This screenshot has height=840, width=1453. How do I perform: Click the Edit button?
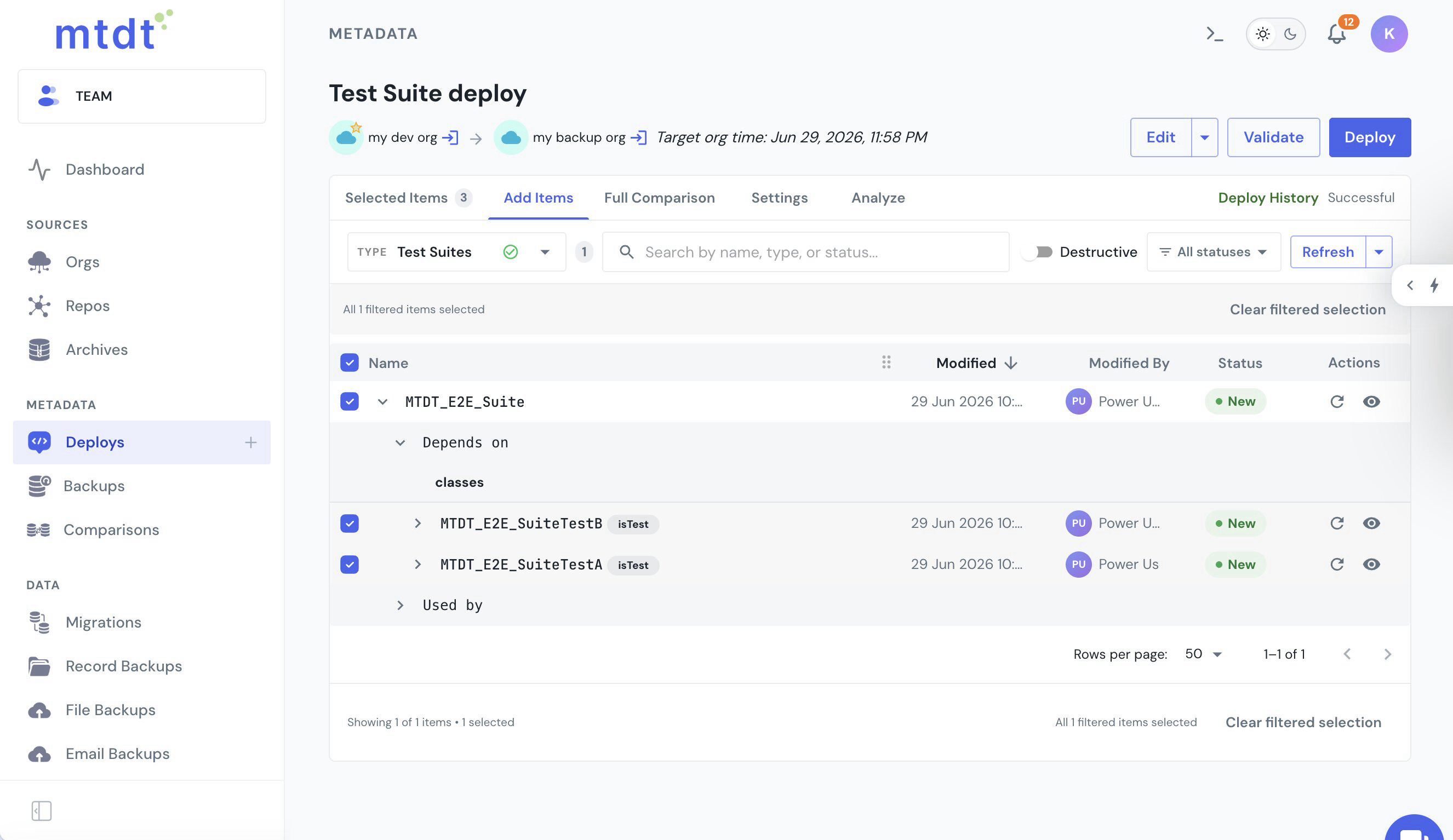[x=1160, y=137]
